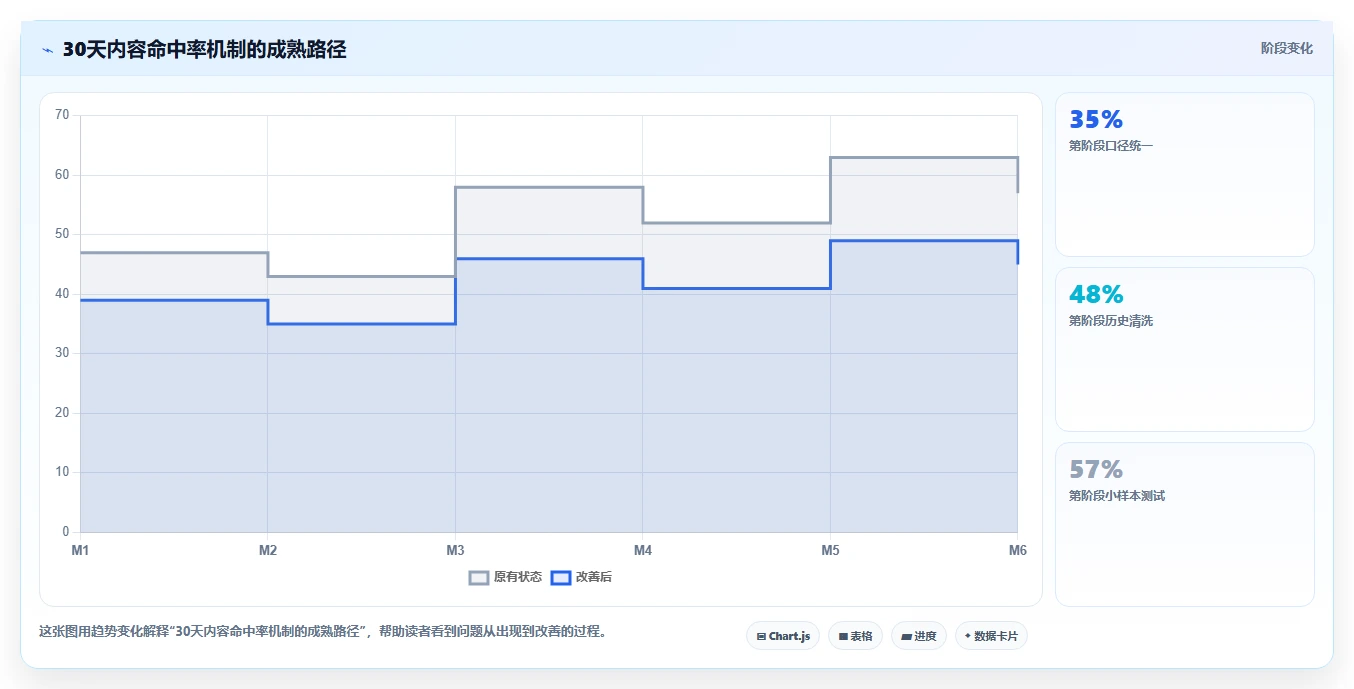
Task: Click the 57% value text
Action: [x=1096, y=470]
